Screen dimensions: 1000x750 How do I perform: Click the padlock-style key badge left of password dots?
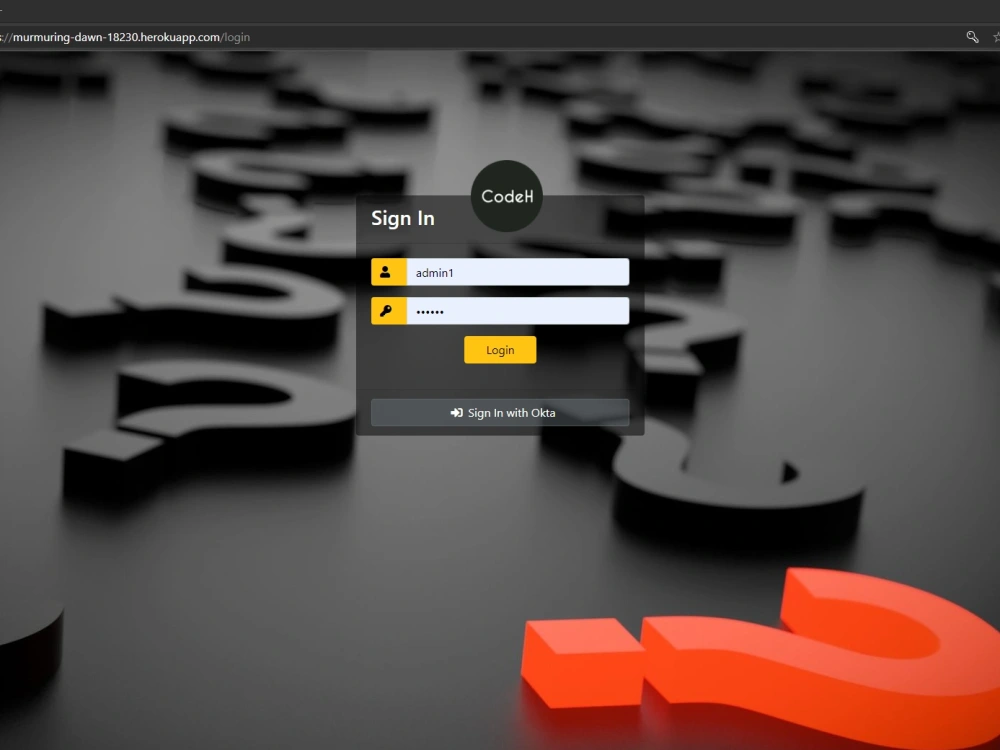coord(389,310)
